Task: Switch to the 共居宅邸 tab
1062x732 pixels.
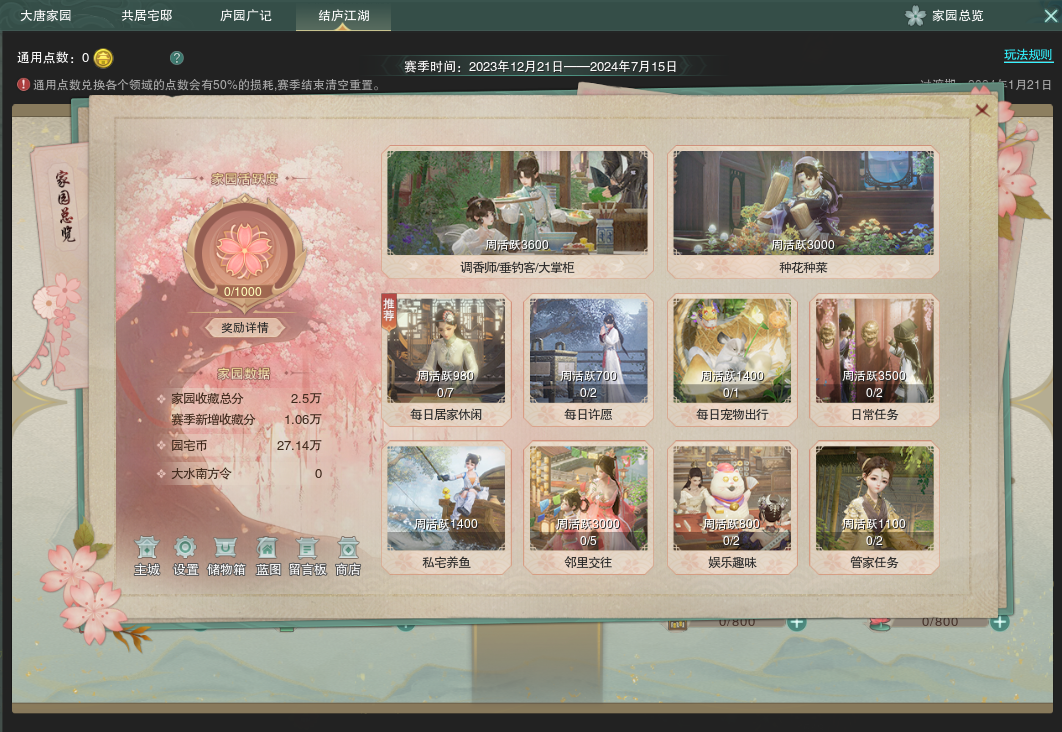Action: [x=147, y=15]
